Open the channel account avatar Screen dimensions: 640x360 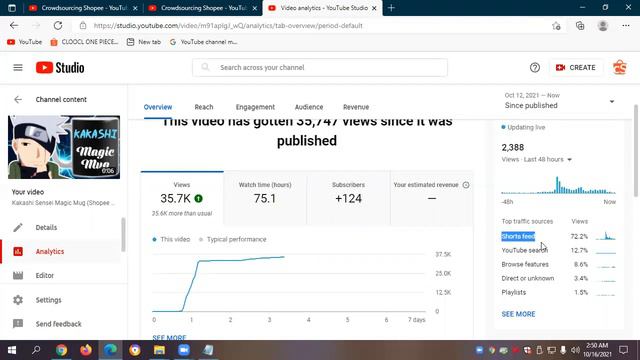coord(620,68)
